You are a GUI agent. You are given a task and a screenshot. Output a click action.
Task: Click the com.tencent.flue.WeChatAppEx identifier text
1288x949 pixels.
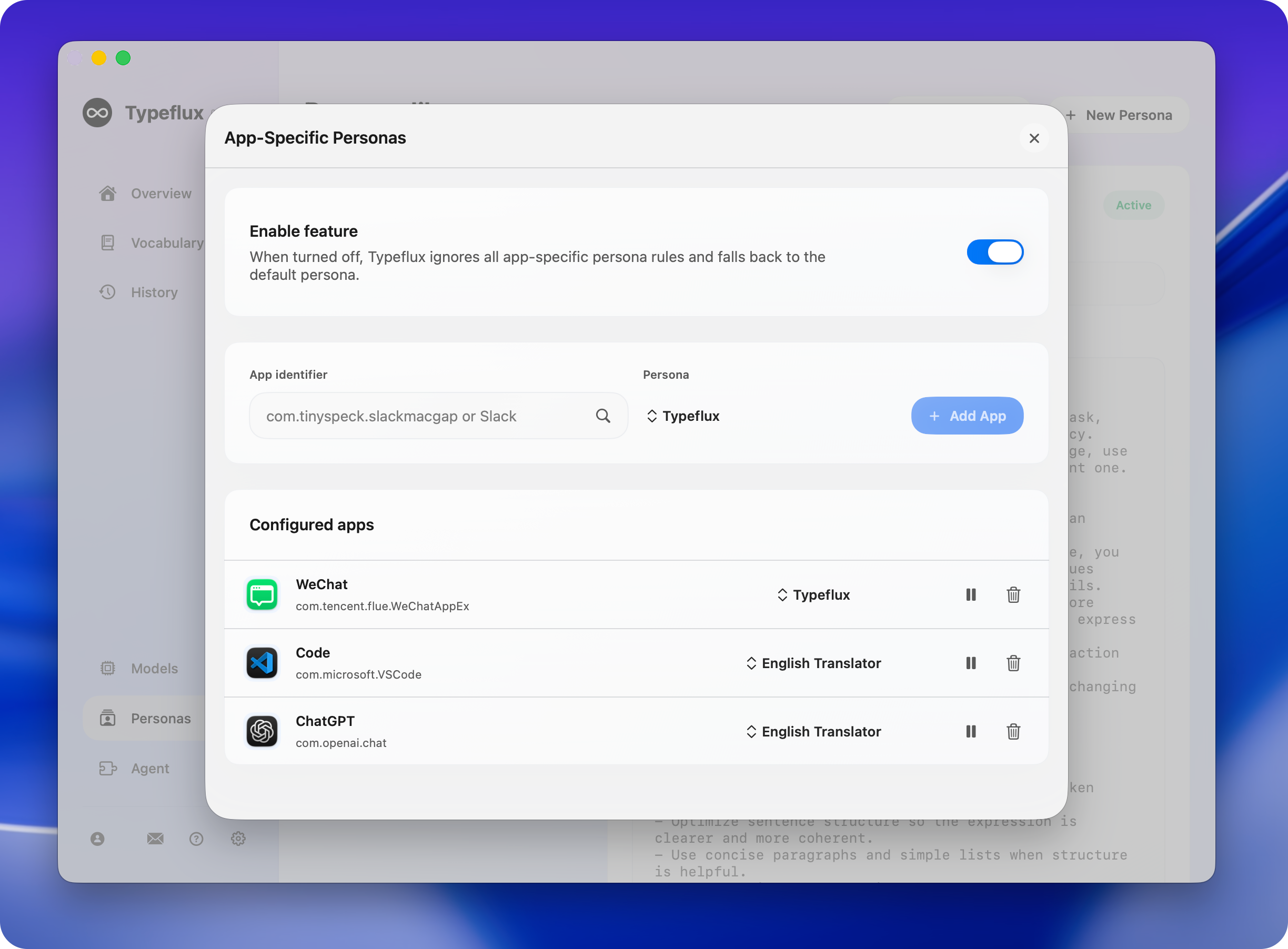pyautogui.click(x=383, y=606)
